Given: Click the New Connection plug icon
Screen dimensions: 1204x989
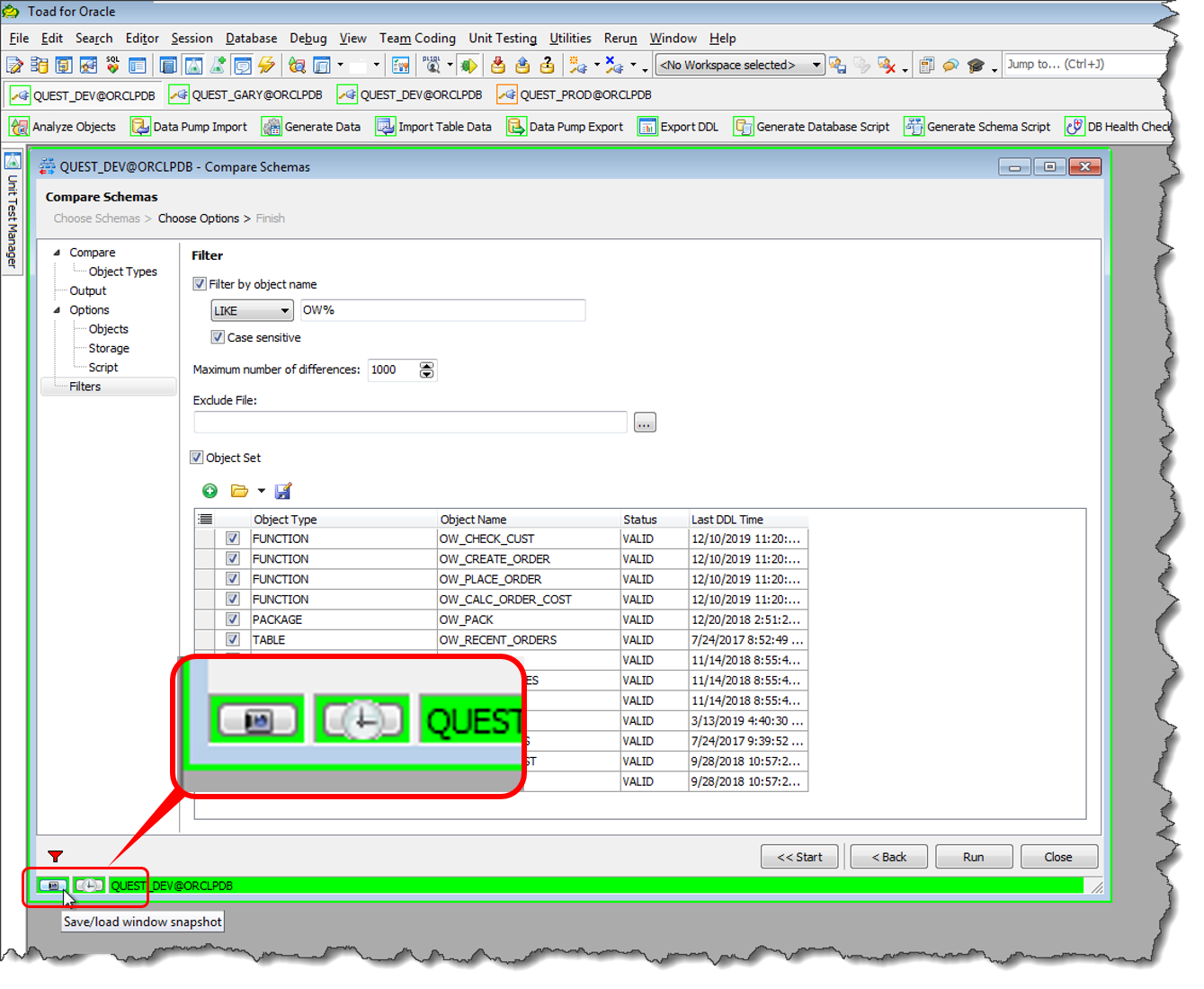Looking at the screenshot, I should (x=578, y=65).
